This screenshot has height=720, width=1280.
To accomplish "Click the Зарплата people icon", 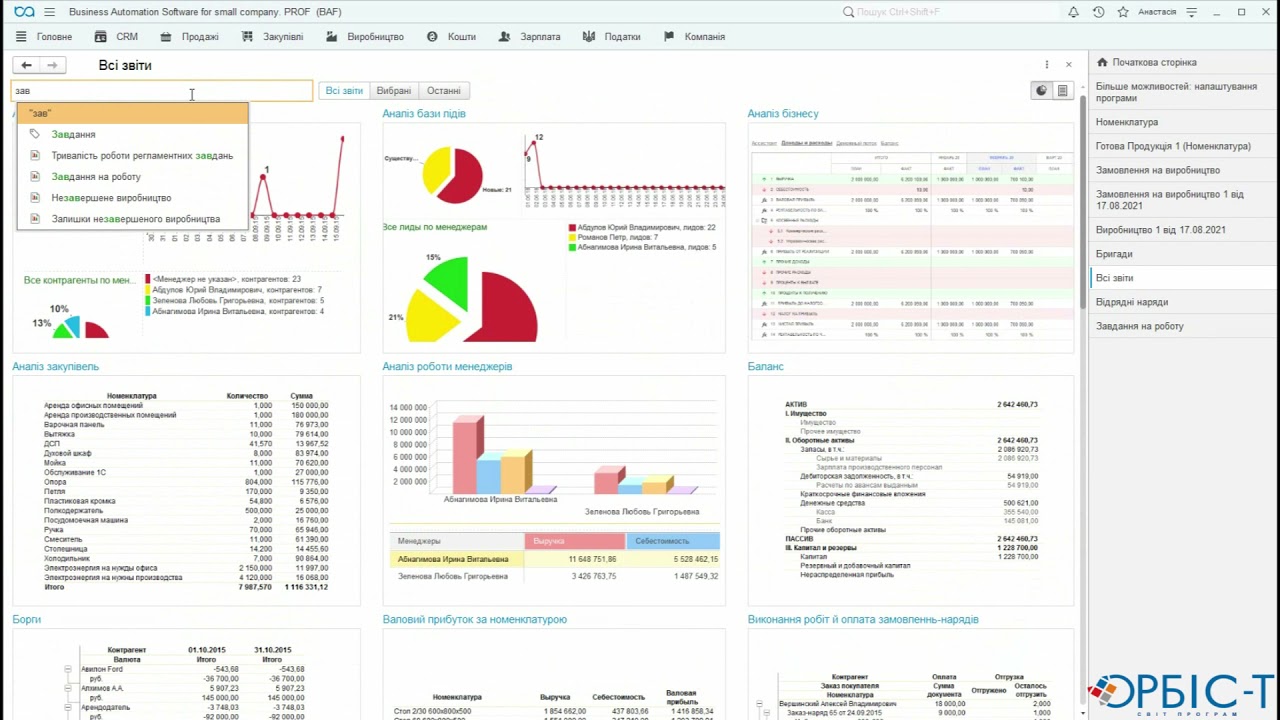I will pos(505,37).
